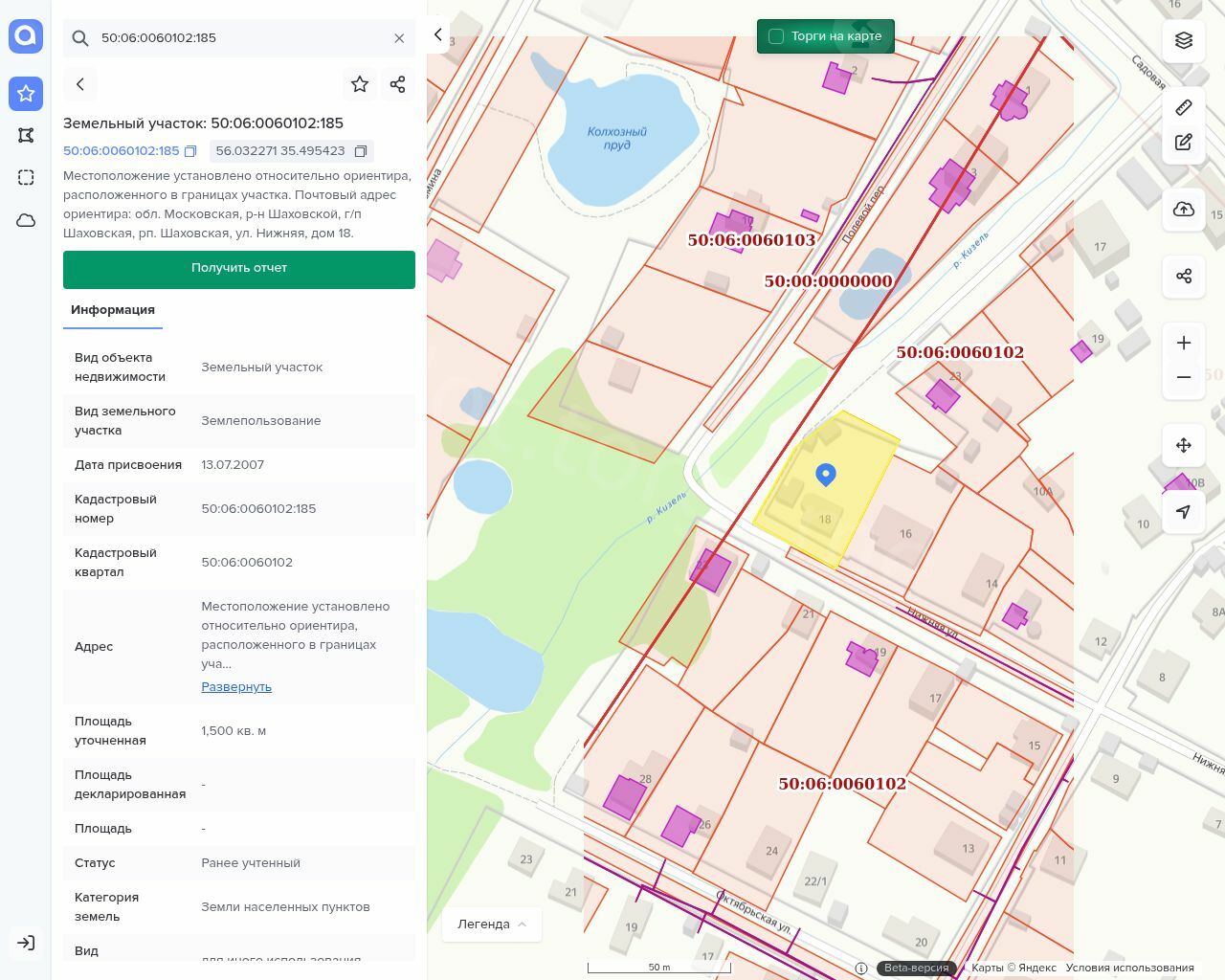Open the map layers panel
The height and width of the screenshot is (980, 1225).
pyautogui.click(x=1184, y=40)
